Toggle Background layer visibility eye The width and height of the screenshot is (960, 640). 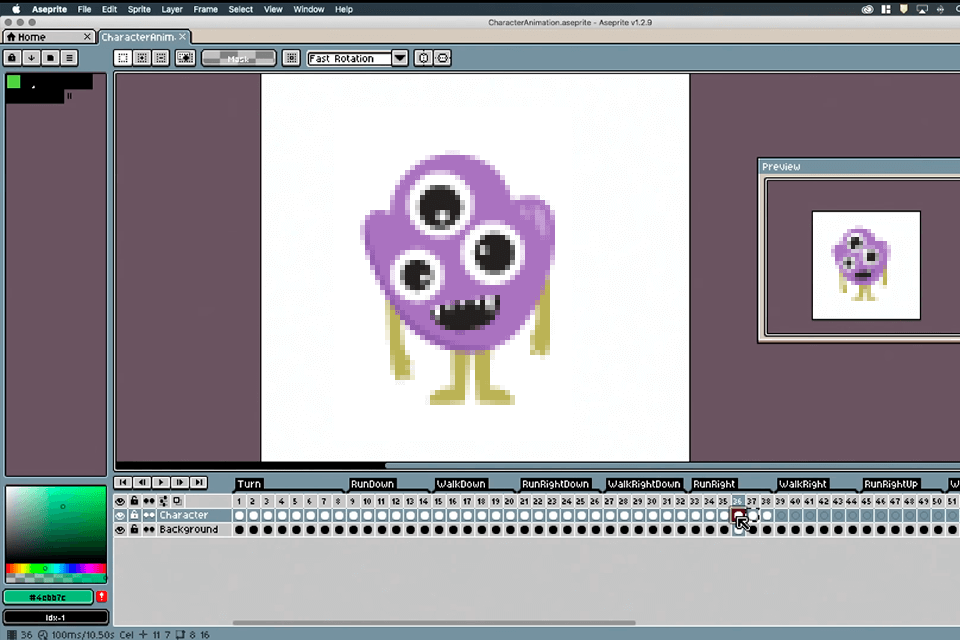pyautogui.click(x=120, y=529)
